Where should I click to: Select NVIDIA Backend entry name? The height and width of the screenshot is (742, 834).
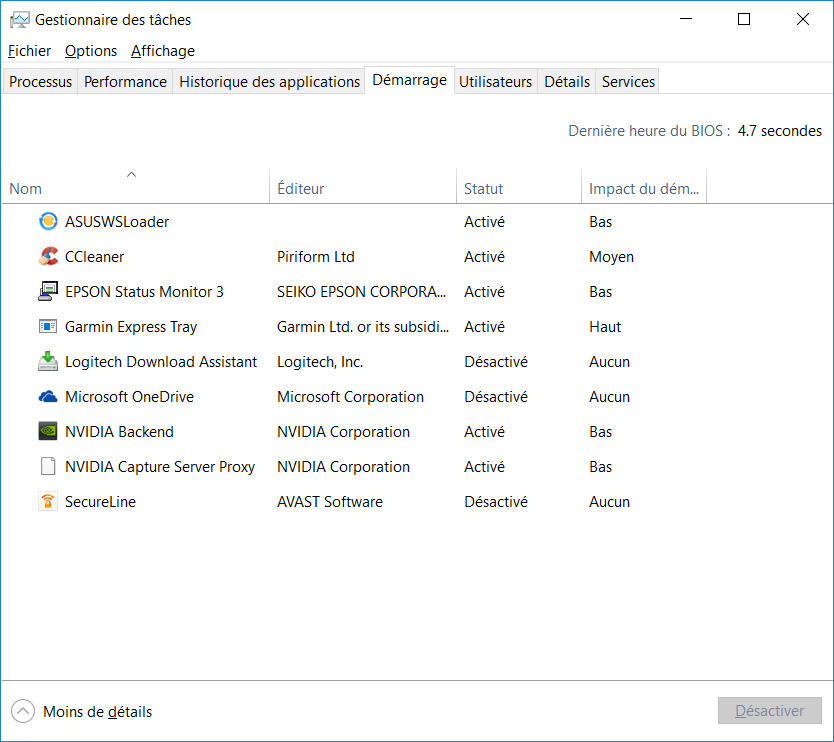pyautogui.click(x=119, y=432)
